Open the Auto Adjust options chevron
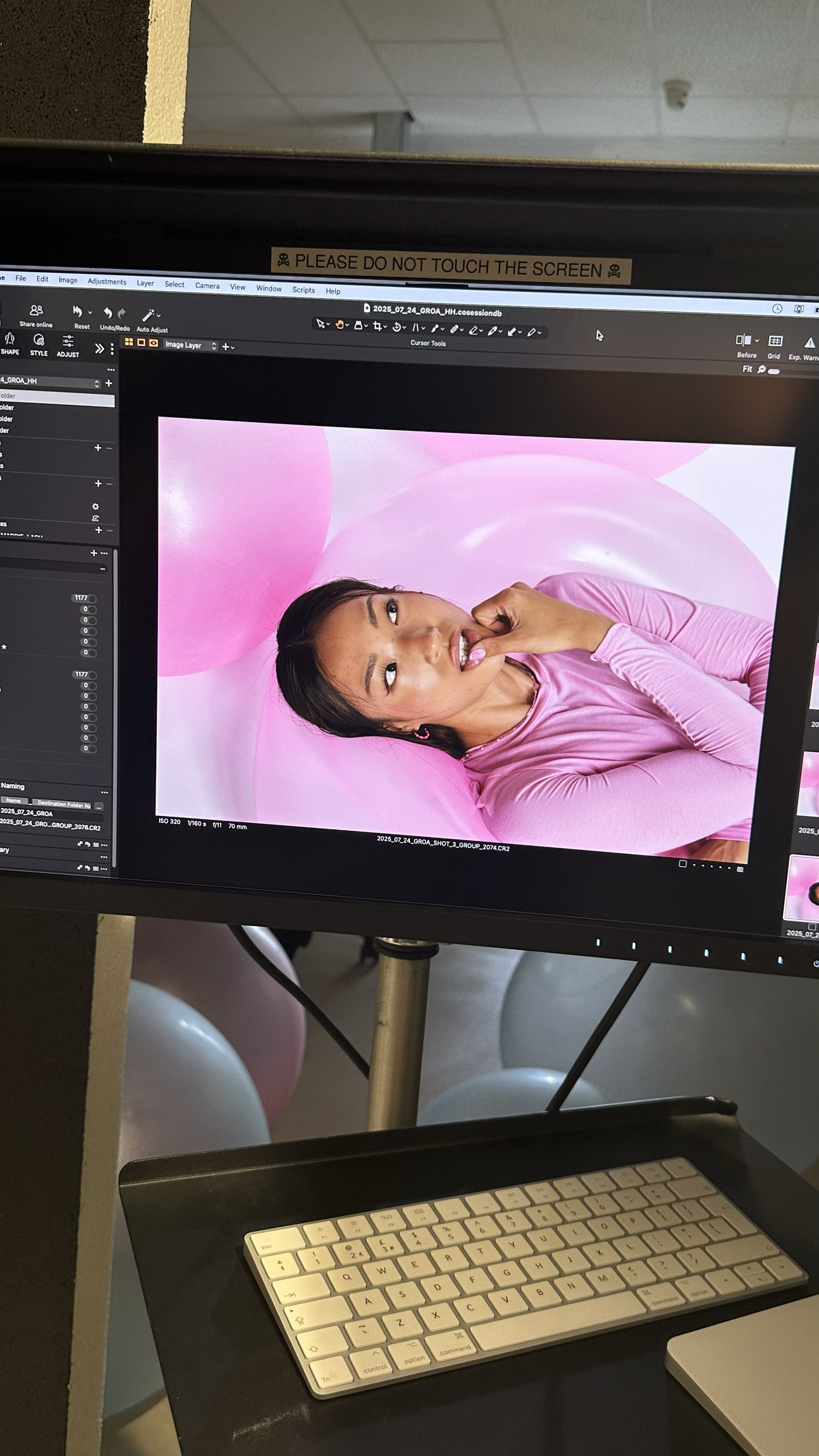This screenshot has width=819, height=1456. pyautogui.click(x=159, y=315)
